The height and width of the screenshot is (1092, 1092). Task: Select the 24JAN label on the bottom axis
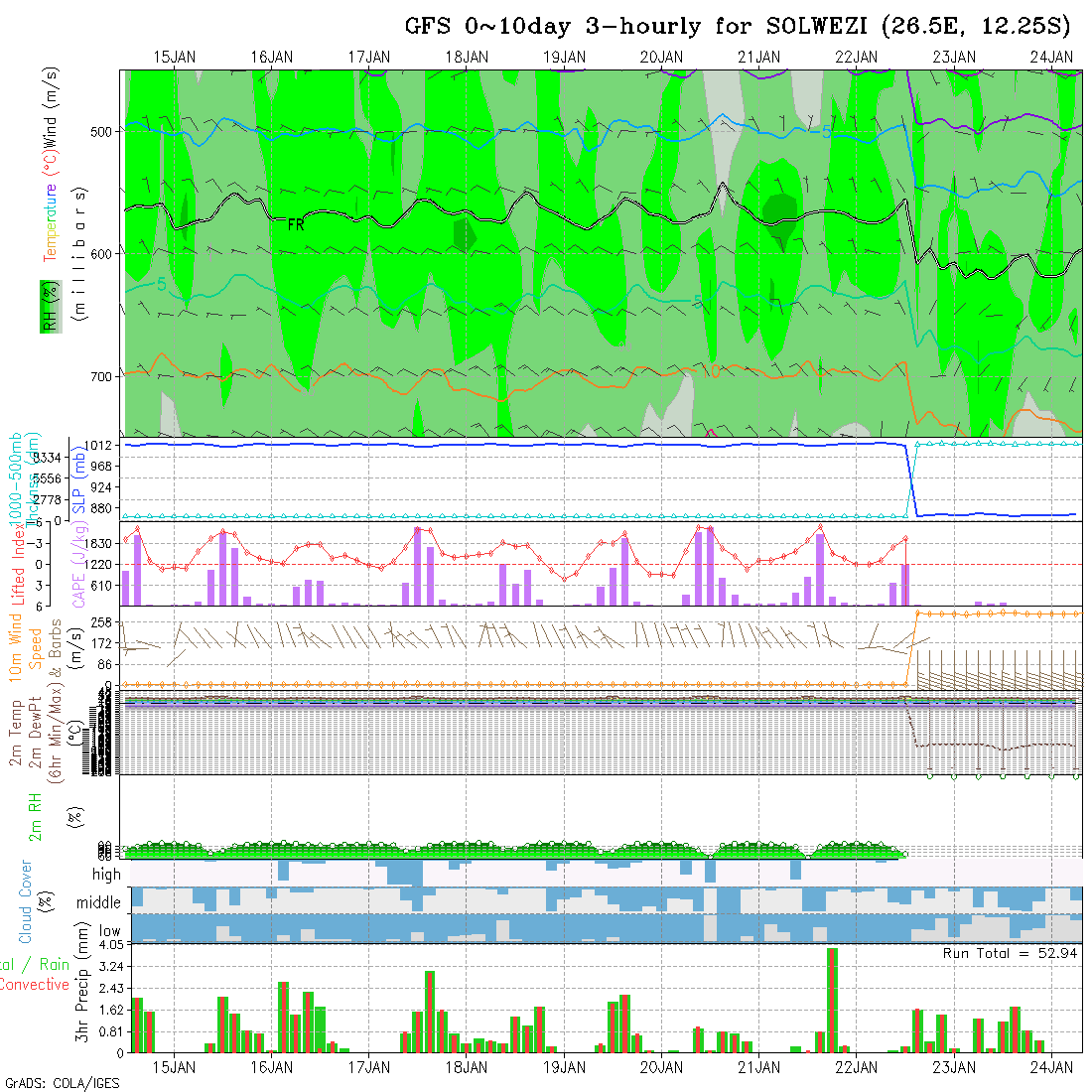coord(1050,1067)
